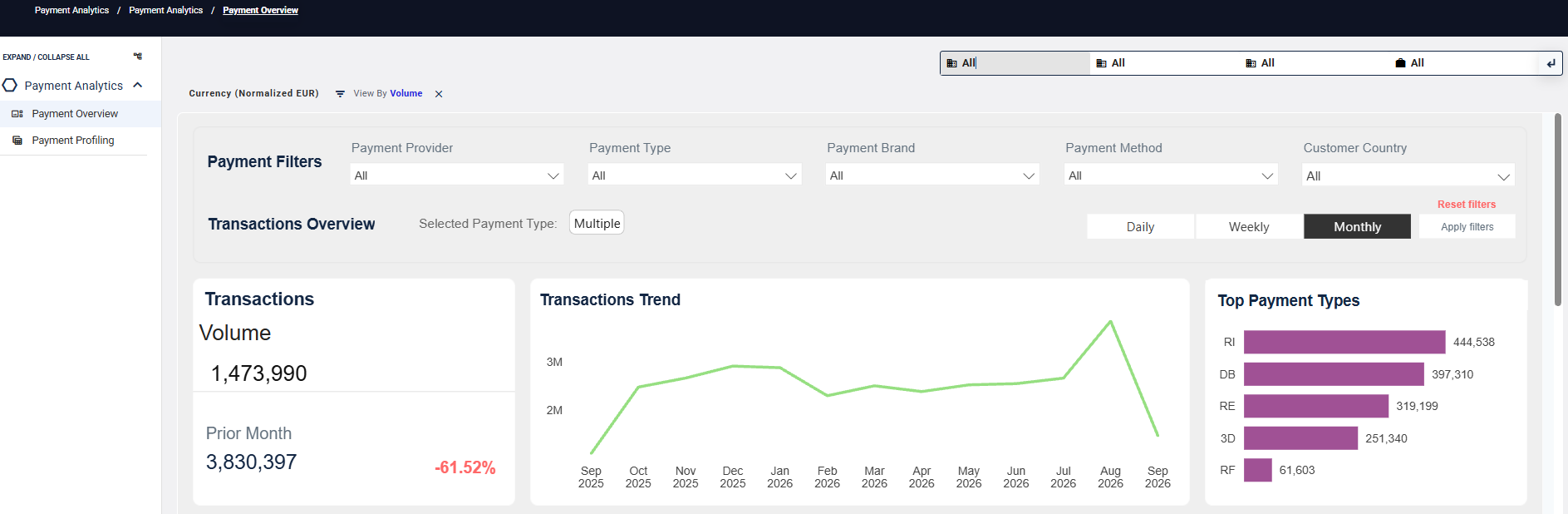The width and height of the screenshot is (1568, 514).
Task: Click the DB bar in Top Payment Types
Action: click(x=1334, y=374)
